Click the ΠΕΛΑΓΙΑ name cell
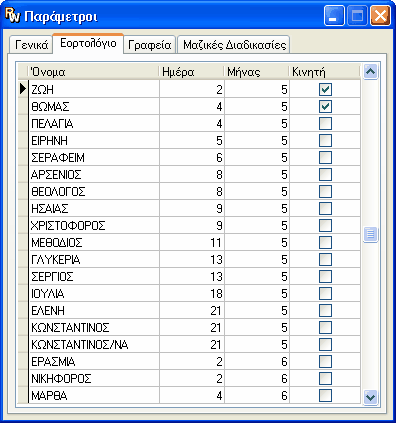Viewport: 396px width, 423px height. point(94,123)
